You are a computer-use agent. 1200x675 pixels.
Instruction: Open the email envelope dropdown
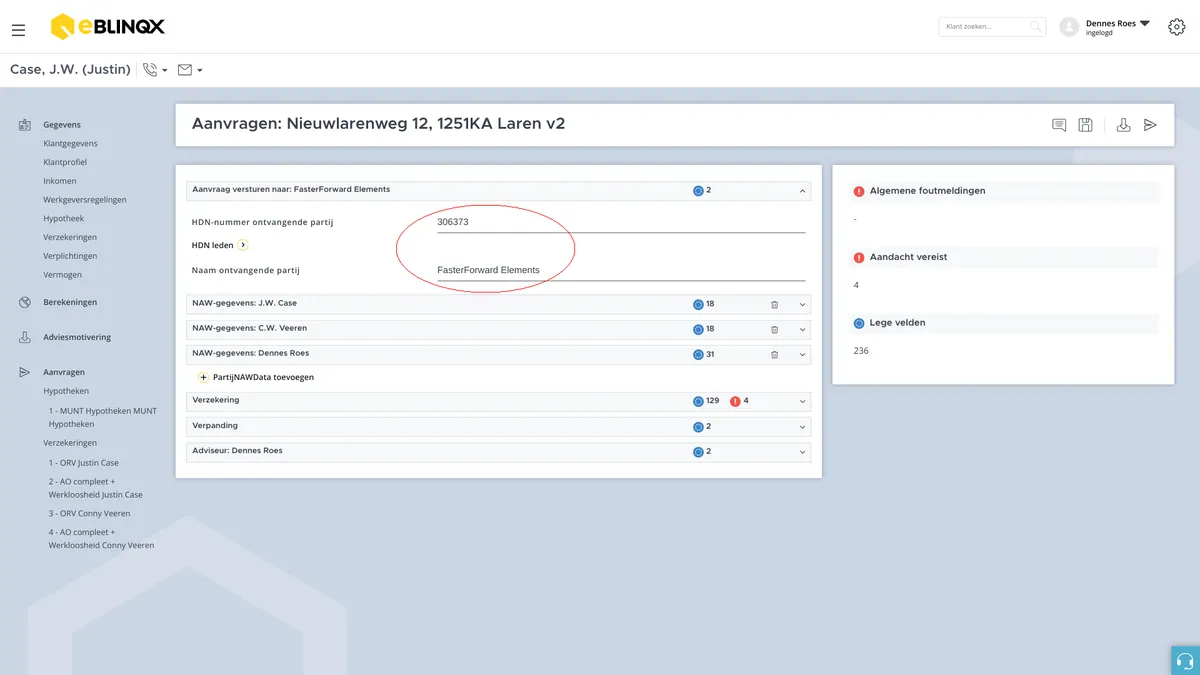tap(190, 70)
